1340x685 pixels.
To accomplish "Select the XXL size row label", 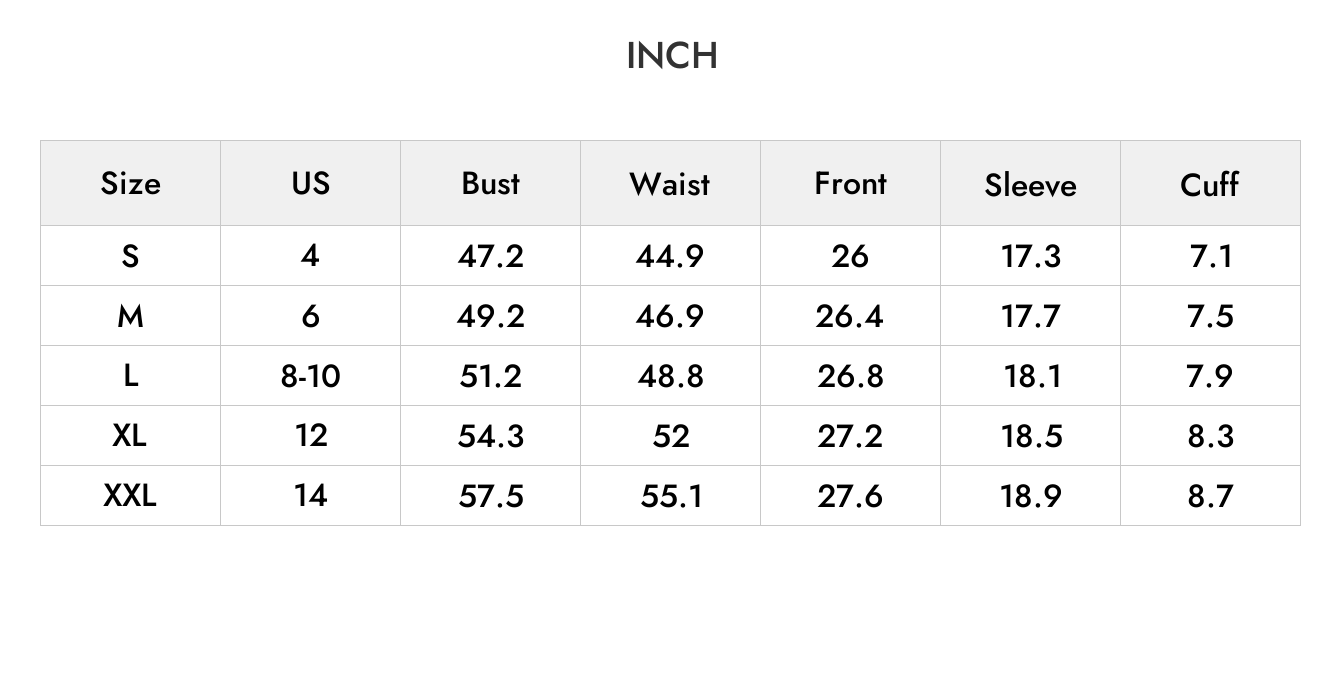I will [x=130, y=495].
